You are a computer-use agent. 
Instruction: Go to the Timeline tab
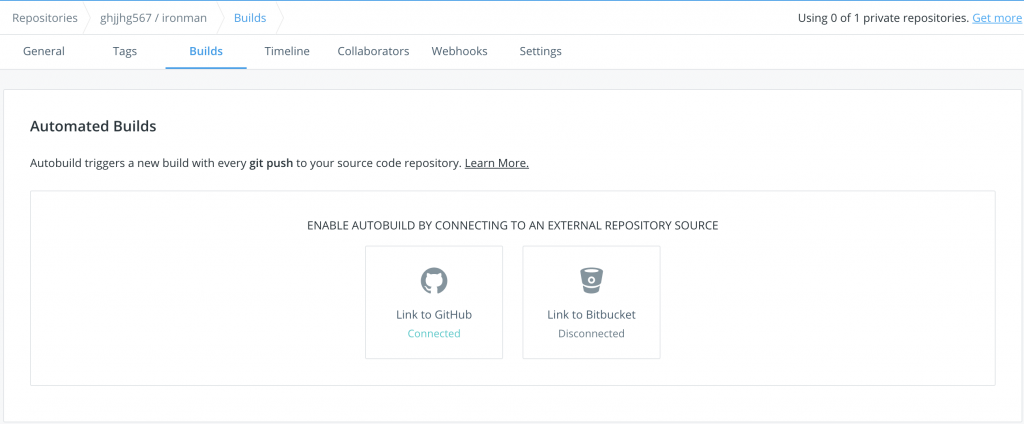tap(287, 51)
